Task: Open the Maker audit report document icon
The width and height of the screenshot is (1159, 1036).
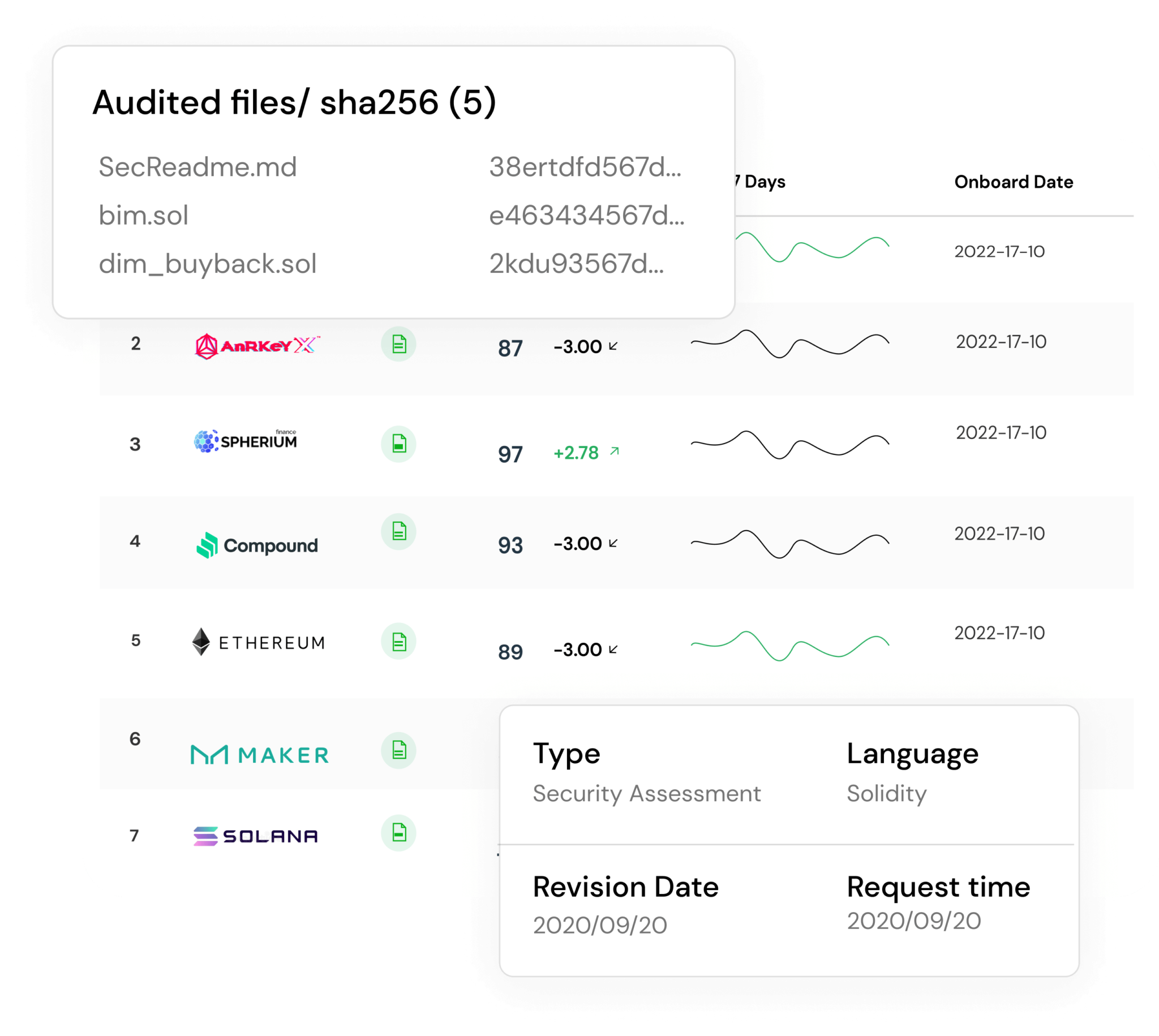Action: click(398, 750)
